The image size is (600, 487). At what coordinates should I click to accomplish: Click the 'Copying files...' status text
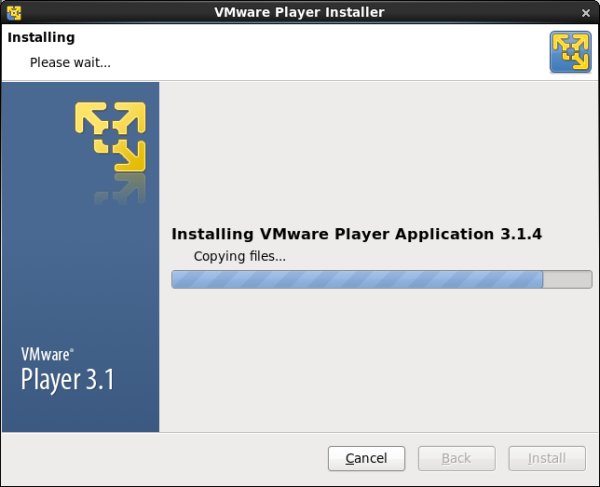pyautogui.click(x=240, y=256)
